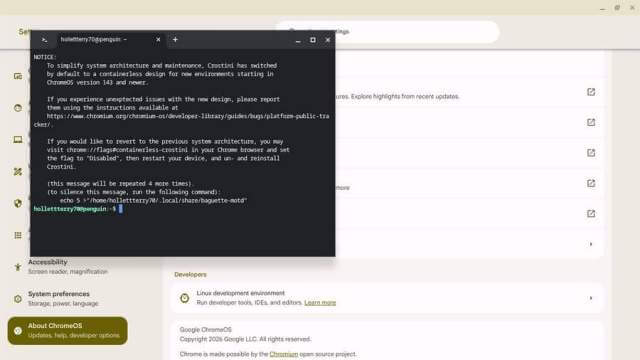
Task: Open the fifth external-link icon in Settings list
Action: [591, 213]
